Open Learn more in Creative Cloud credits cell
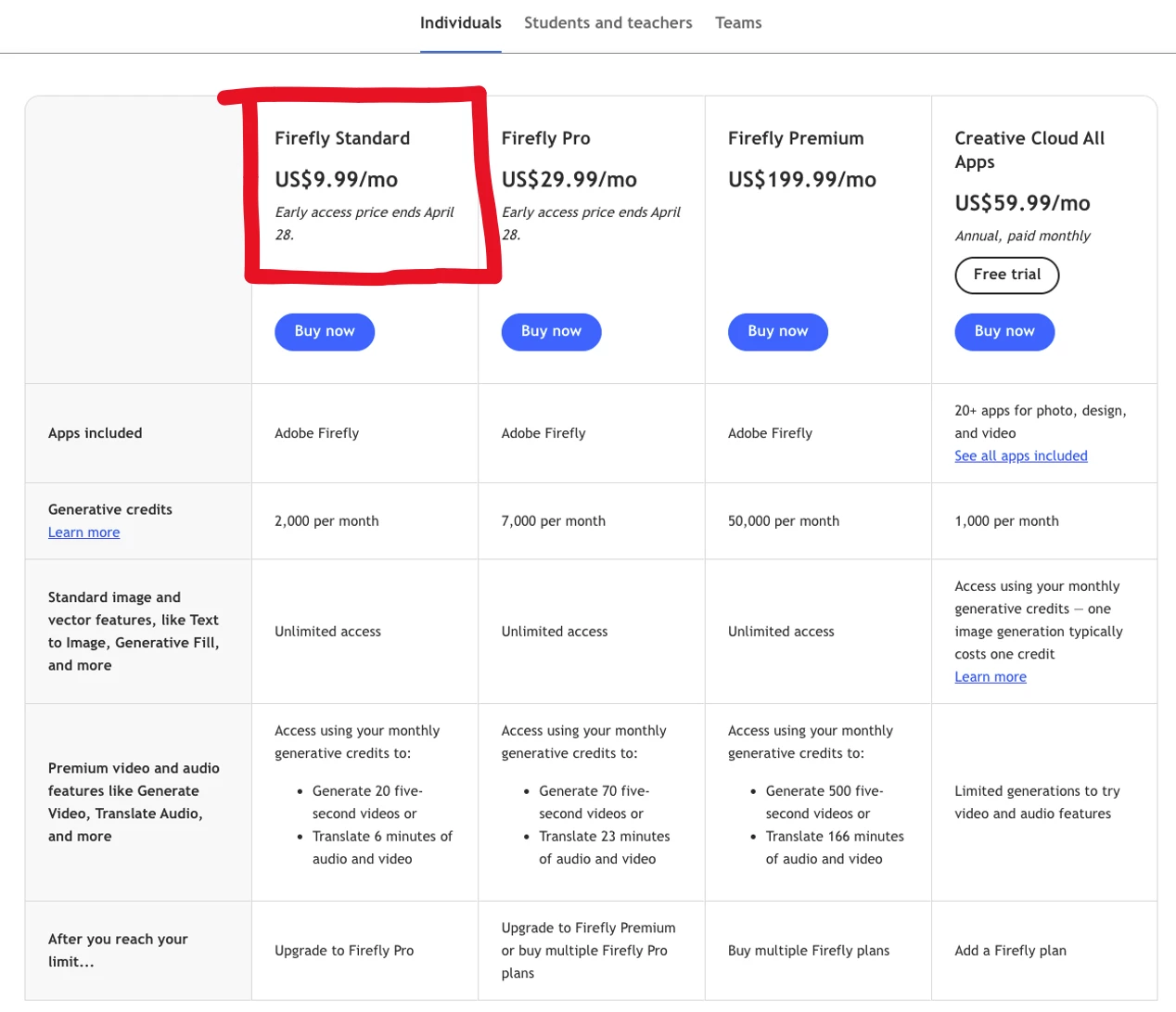This screenshot has width=1176, height=1012. 991,677
